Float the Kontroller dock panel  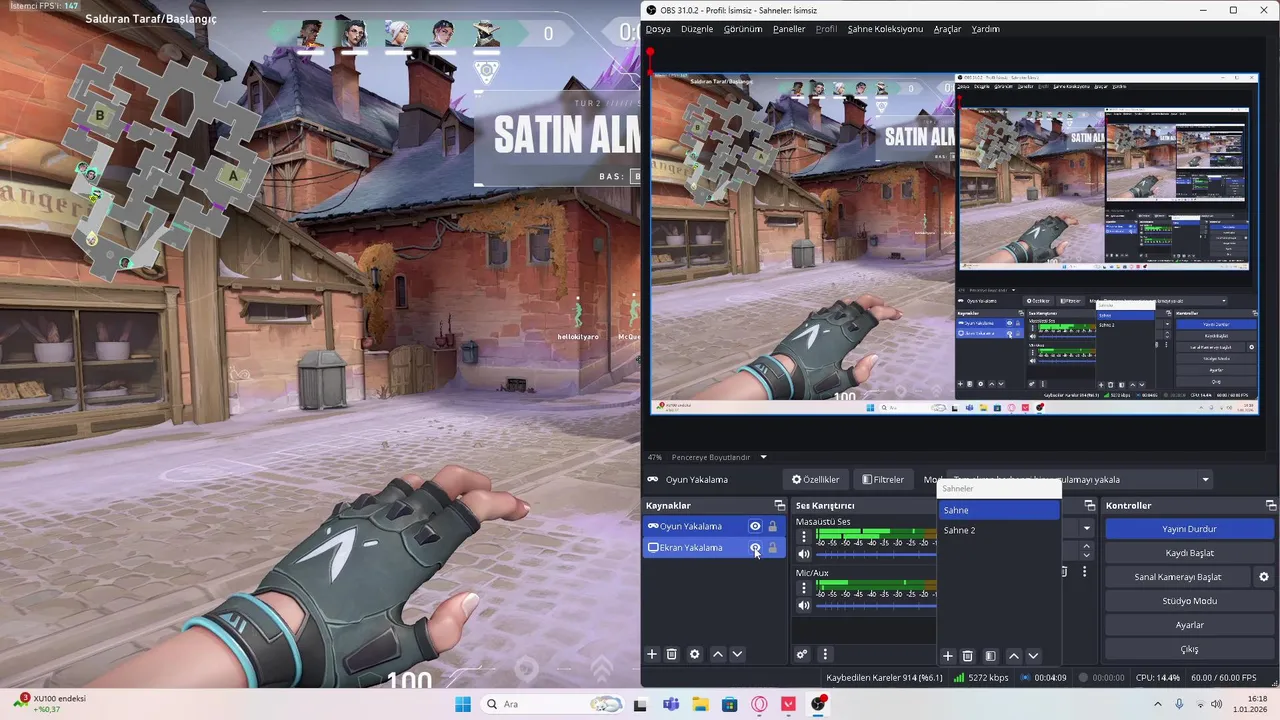point(1271,505)
